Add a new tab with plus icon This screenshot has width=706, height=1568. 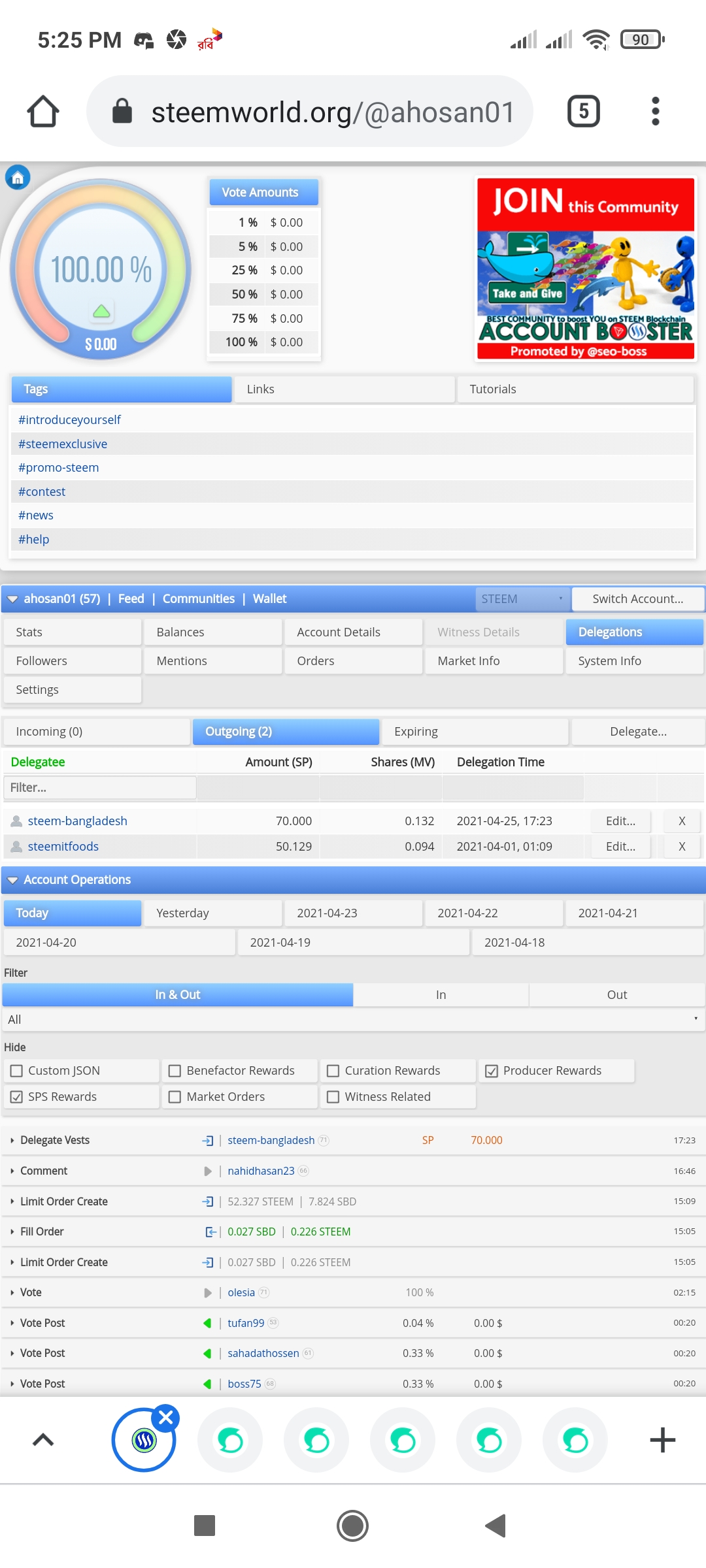coord(662,1440)
